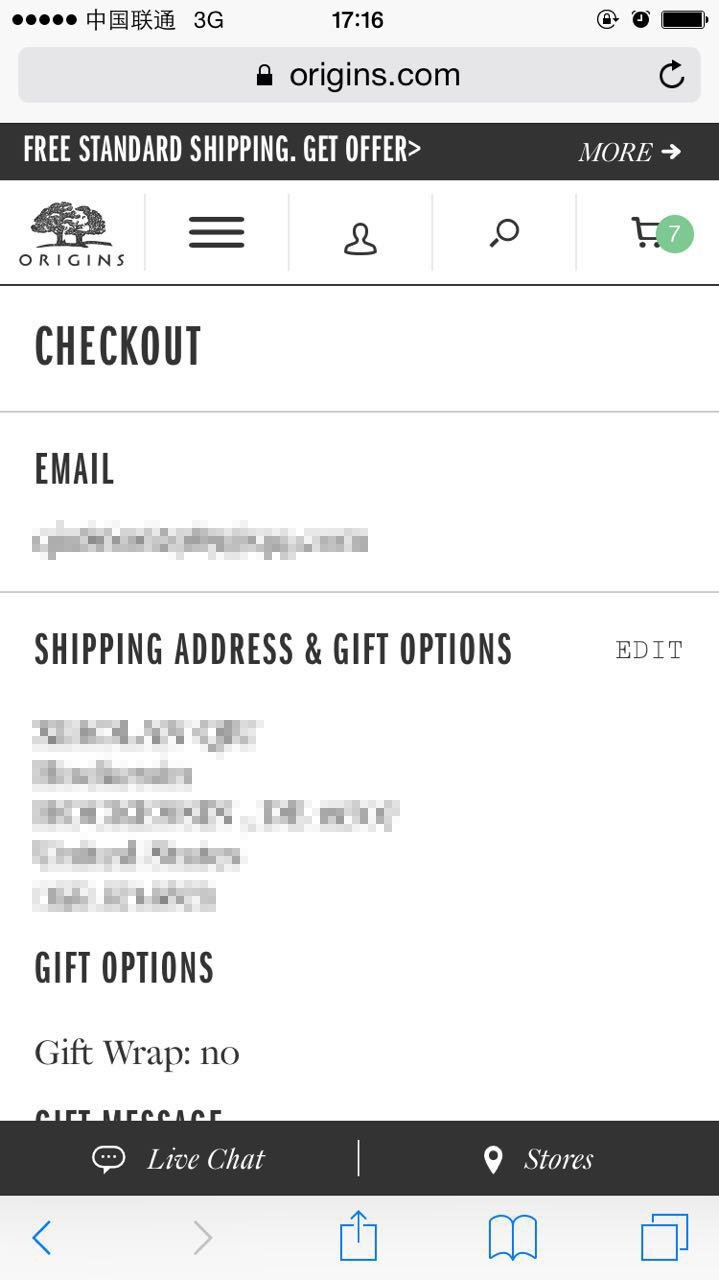Go to the Origins home logo
Image resolution: width=719 pixels, height=1280 pixels.
tap(72, 234)
